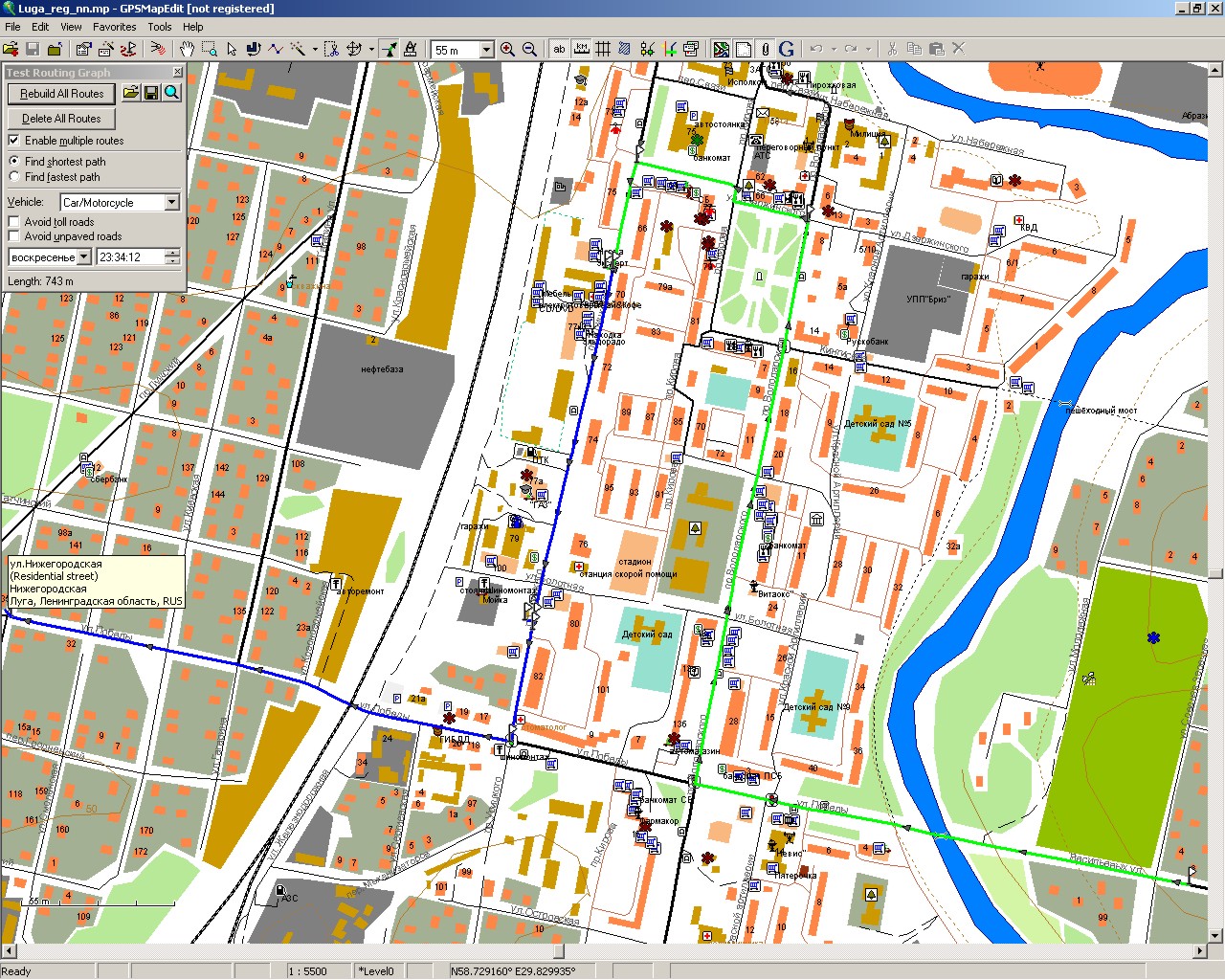
Task: Open the File menu
Action: pyautogui.click(x=12, y=27)
